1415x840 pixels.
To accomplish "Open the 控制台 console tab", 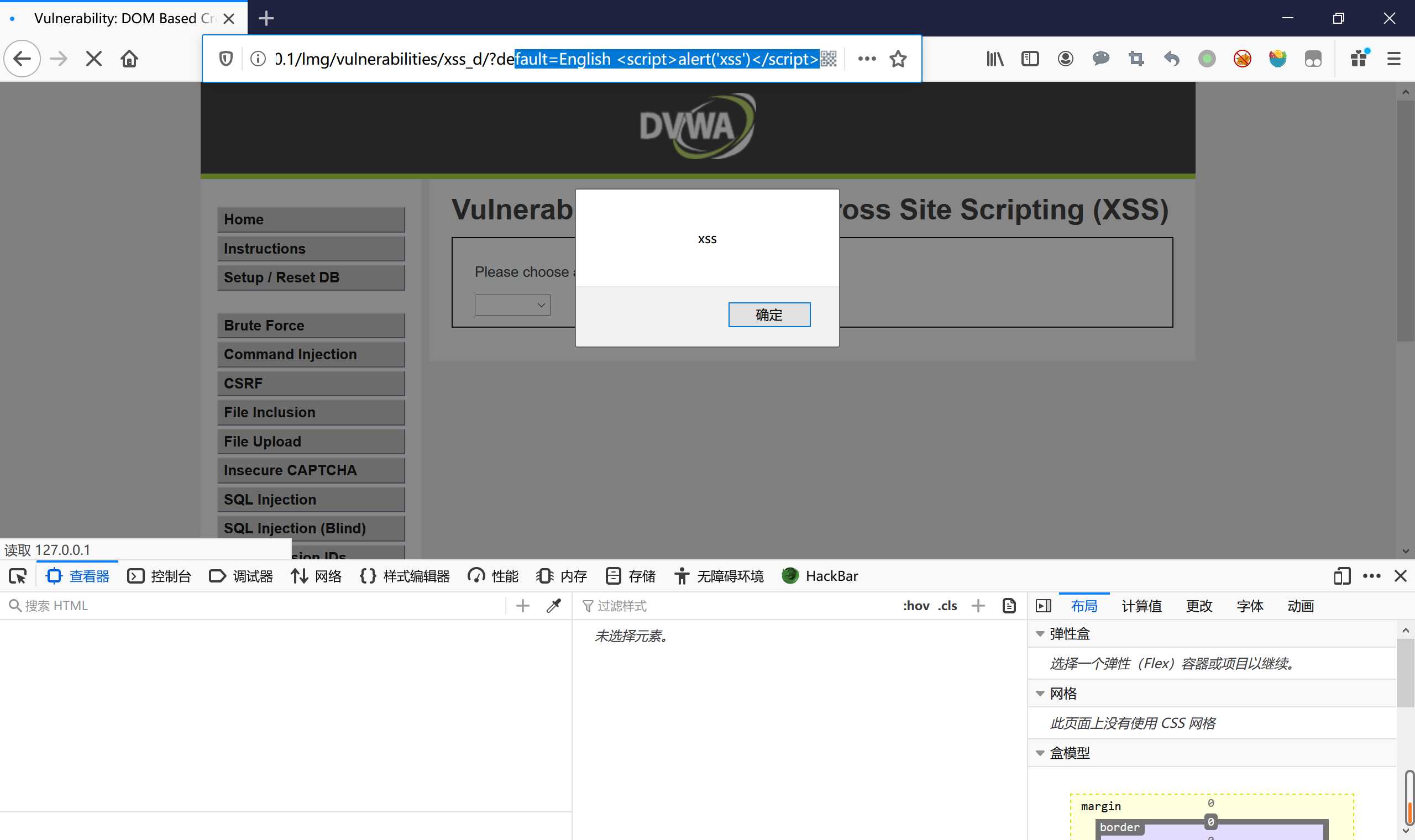I will tap(160, 576).
